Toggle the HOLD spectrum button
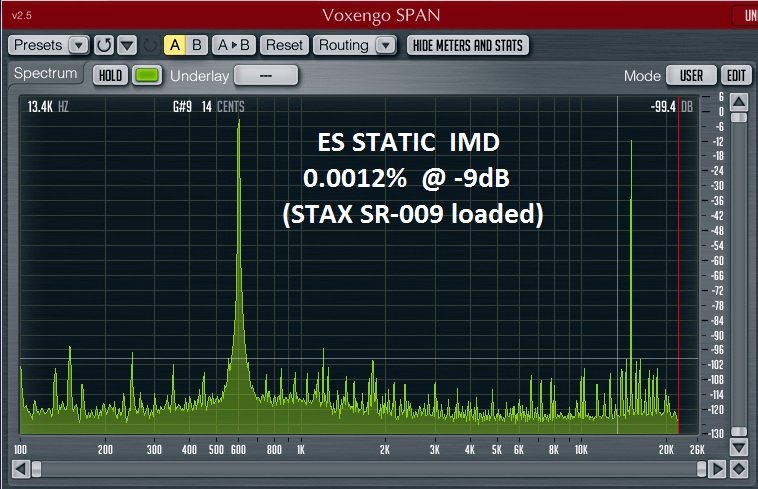This screenshot has width=758, height=489. pyautogui.click(x=110, y=75)
